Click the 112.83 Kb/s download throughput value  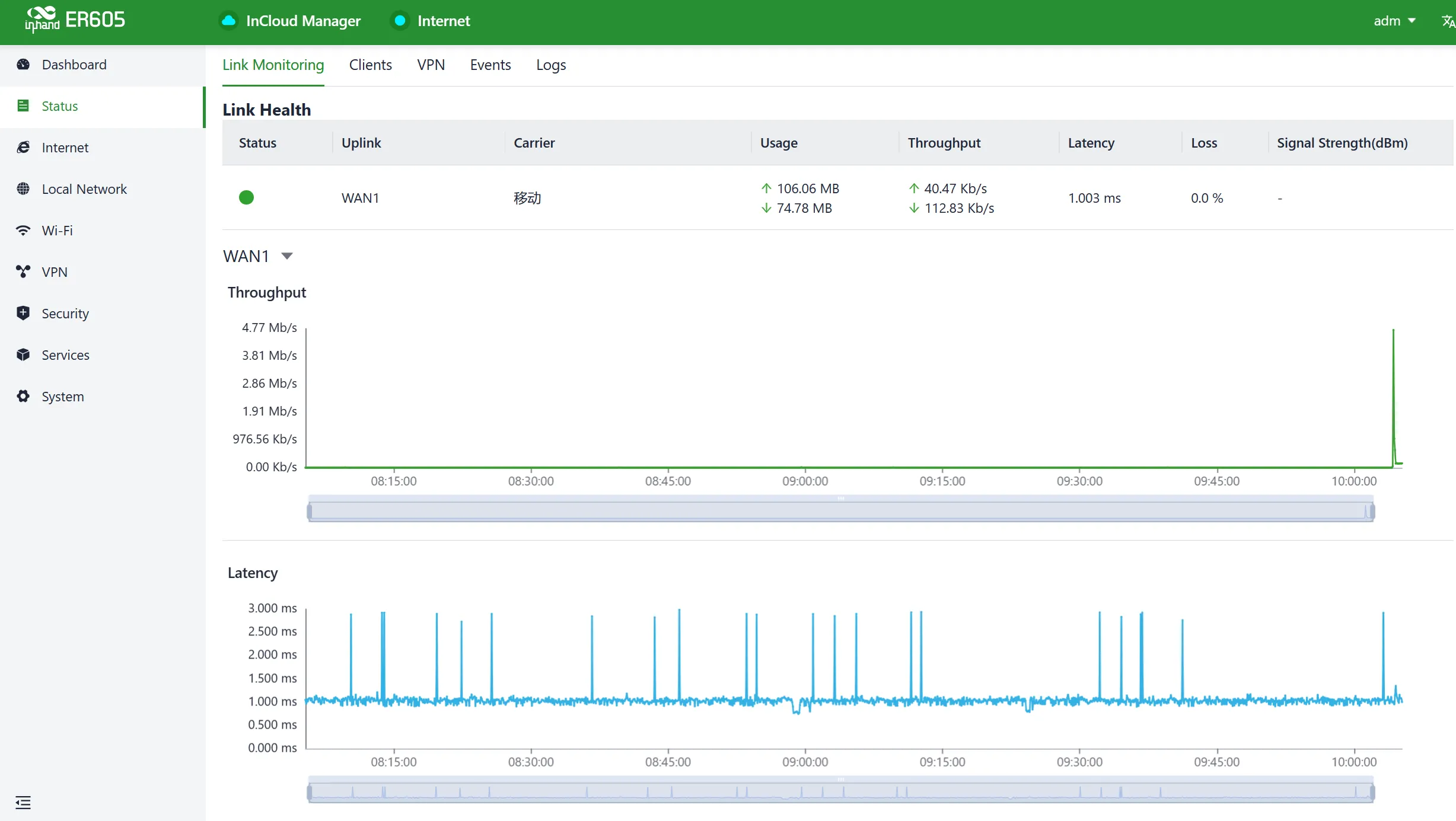pos(959,208)
